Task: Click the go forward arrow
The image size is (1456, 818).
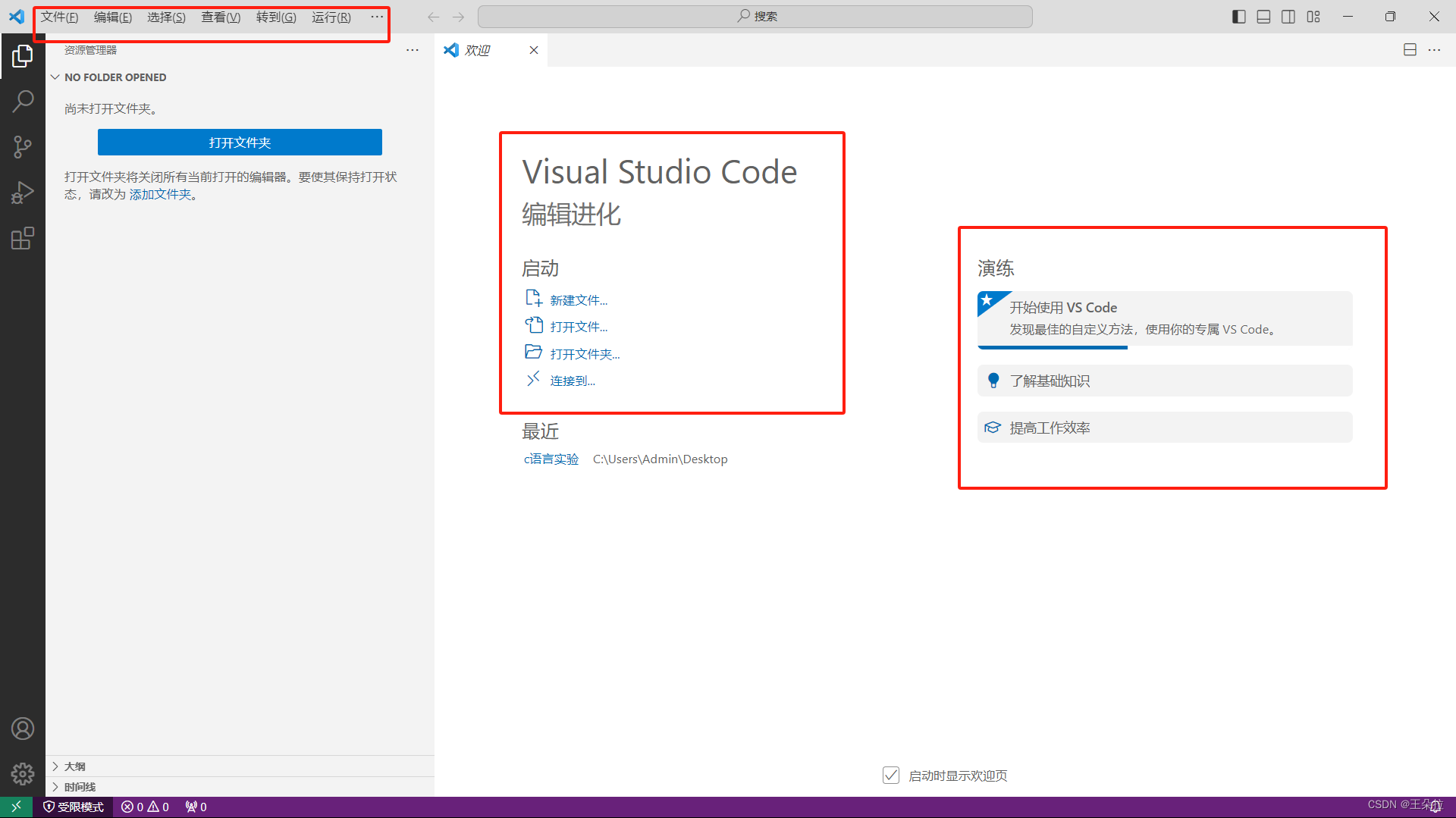Action: pyautogui.click(x=458, y=17)
